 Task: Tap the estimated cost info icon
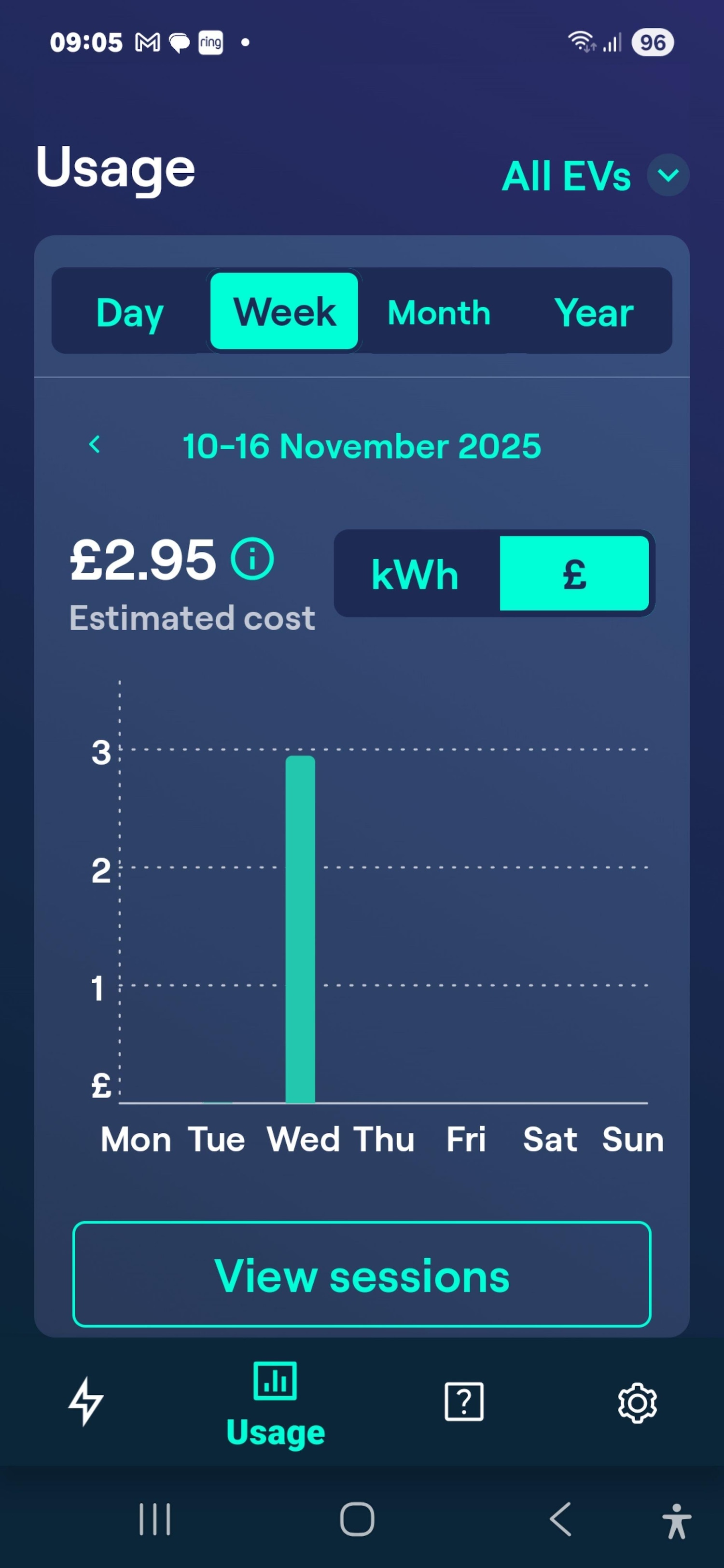tap(253, 559)
